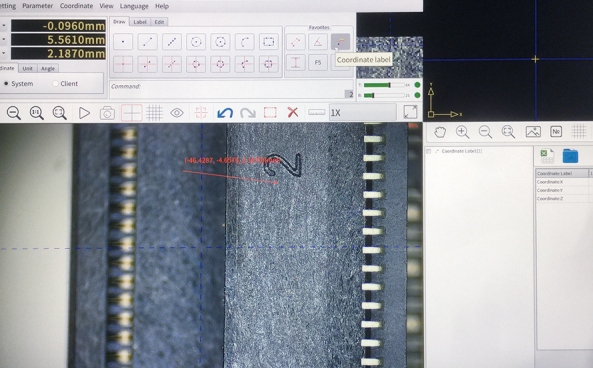Select the point draw tool
The image size is (593, 368).
123,42
